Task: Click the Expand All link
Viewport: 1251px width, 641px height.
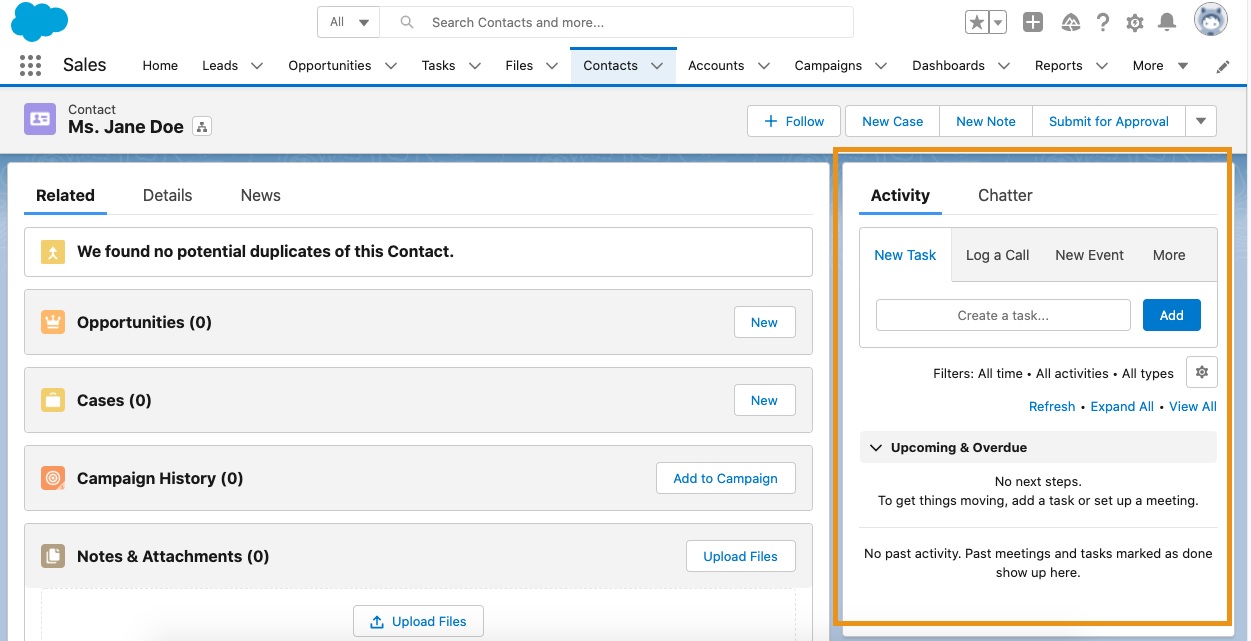Action: 1121,406
